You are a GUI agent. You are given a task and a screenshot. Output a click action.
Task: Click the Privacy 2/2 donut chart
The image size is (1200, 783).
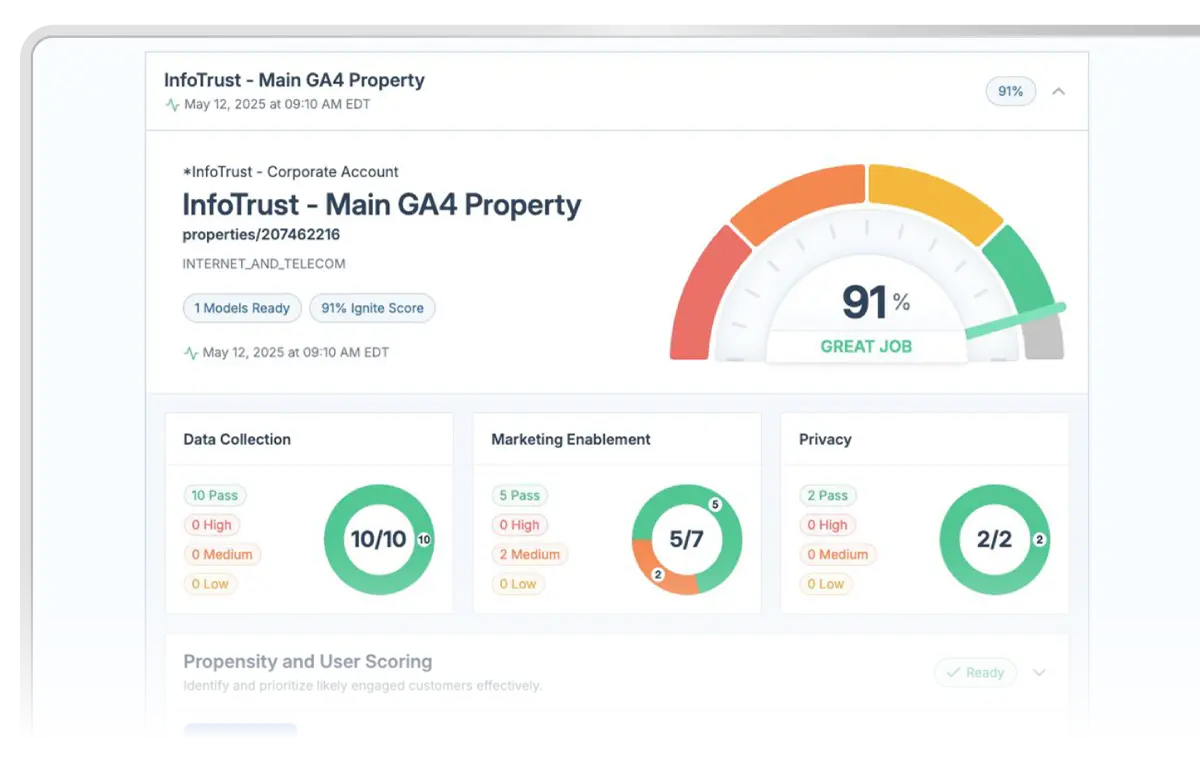[x=994, y=540]
